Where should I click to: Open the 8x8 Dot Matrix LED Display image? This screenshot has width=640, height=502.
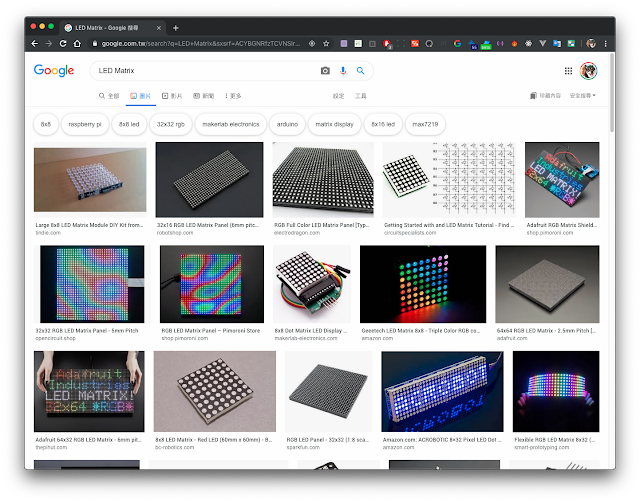click(x=312, y=284)
